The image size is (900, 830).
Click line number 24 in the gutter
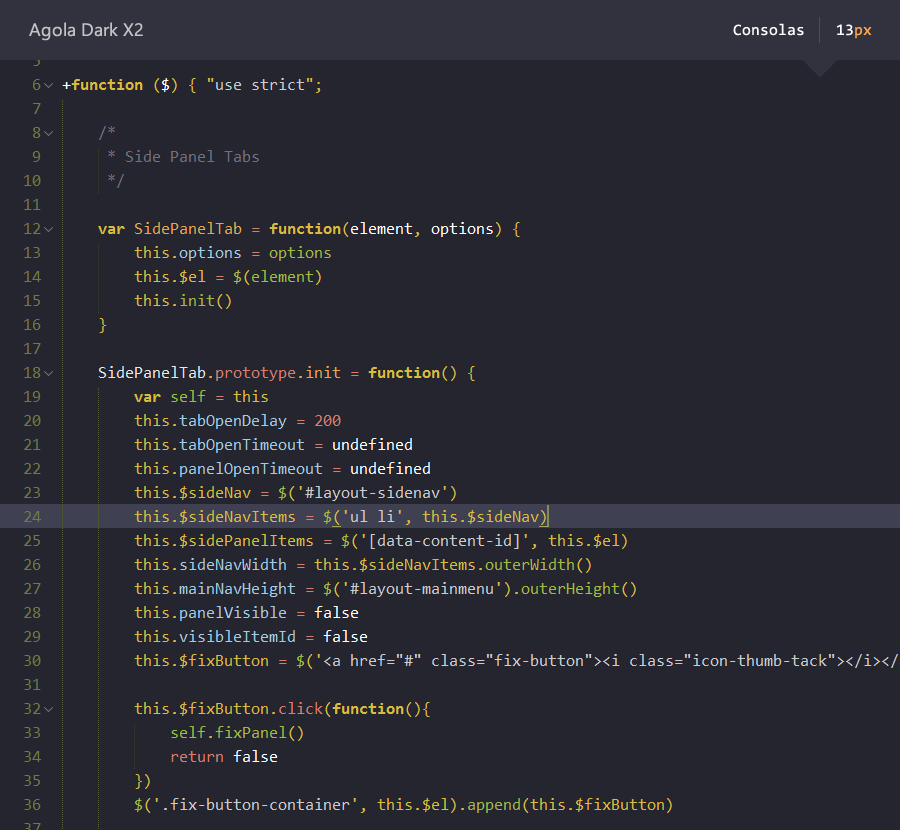32,517
